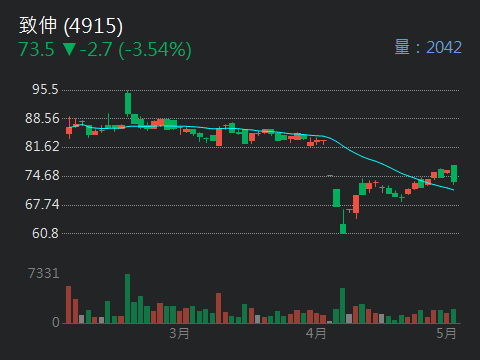Click the last green volume bar on the right
The width and height of the screenshot is (480, 360).
click(x=453, y=316)
